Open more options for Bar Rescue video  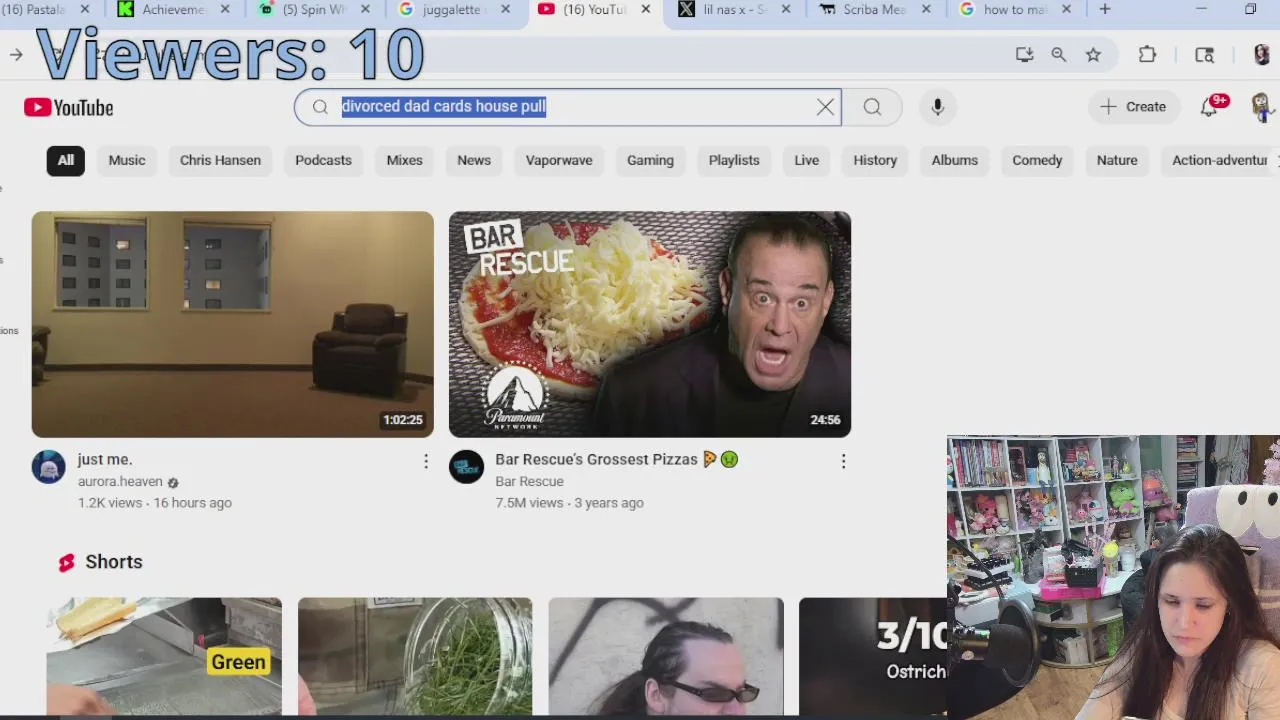click(x=843, y=461)
